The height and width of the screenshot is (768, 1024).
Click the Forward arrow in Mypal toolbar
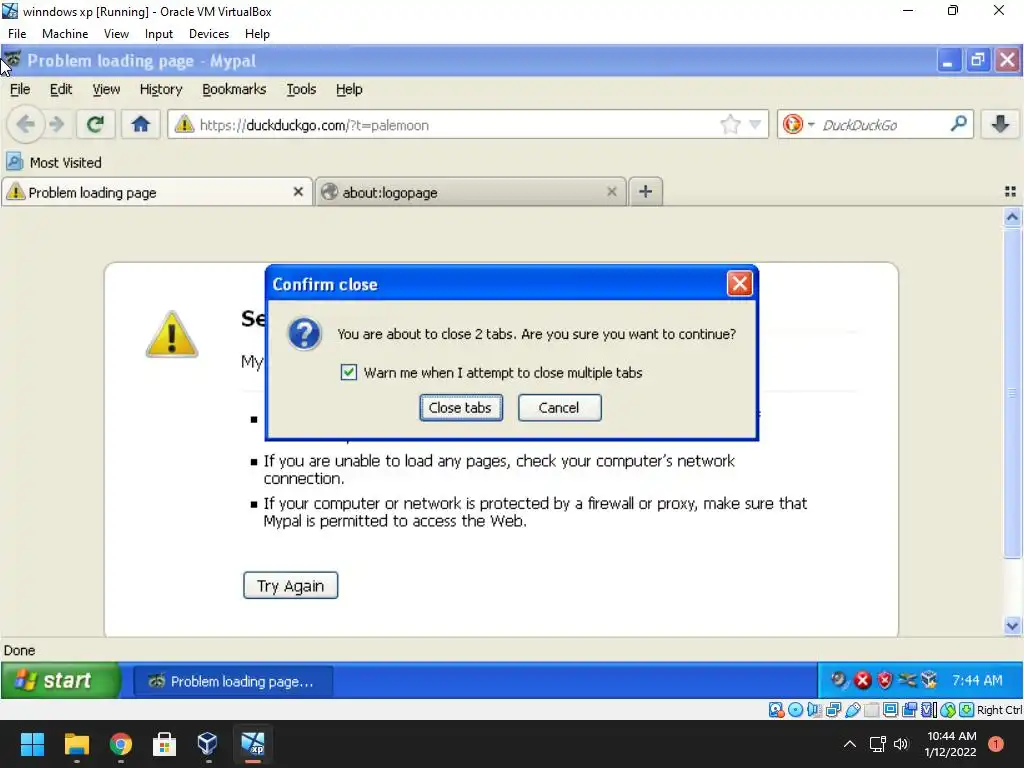[x=57, y=124]
